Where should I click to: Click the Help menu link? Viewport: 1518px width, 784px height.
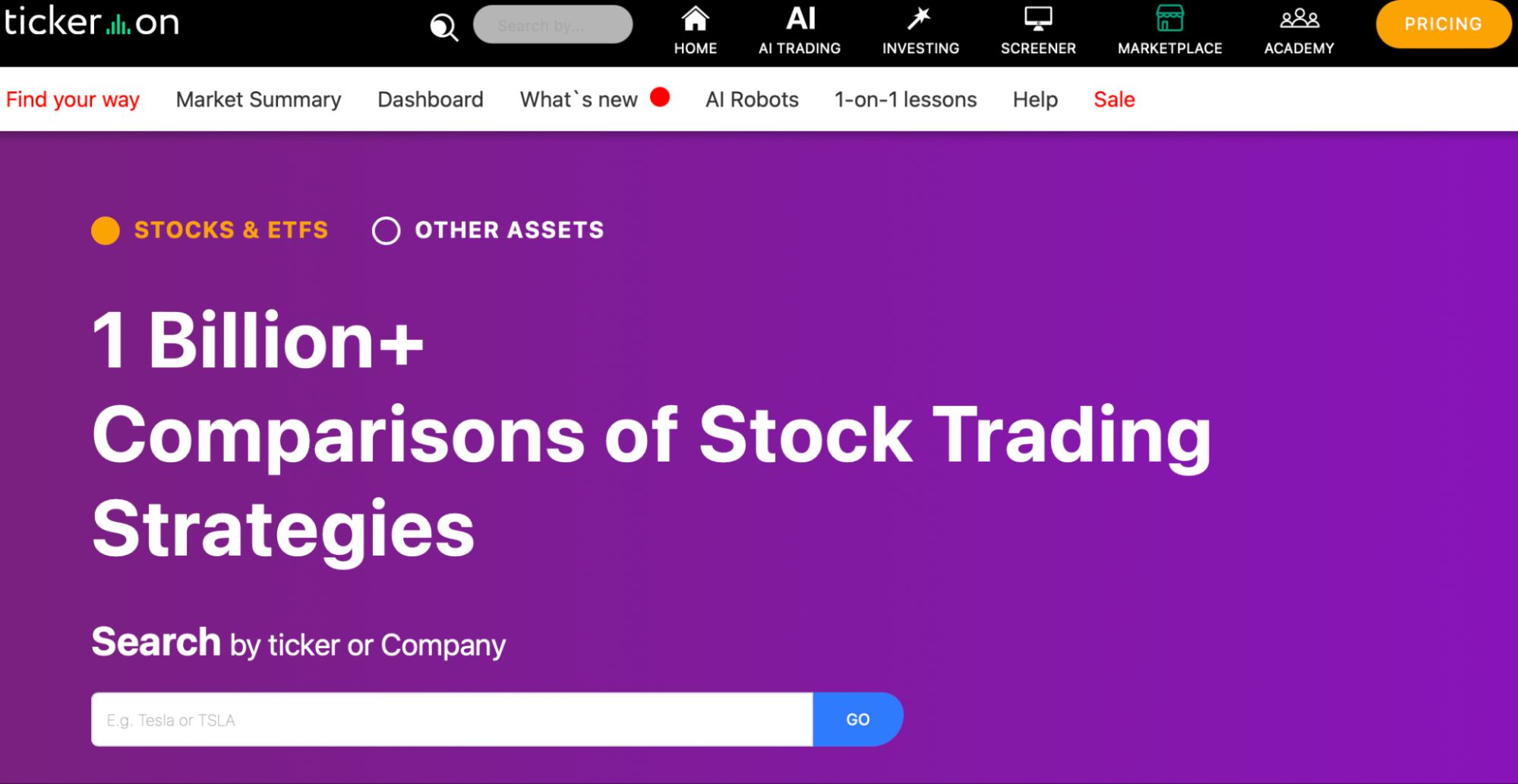1035,99
